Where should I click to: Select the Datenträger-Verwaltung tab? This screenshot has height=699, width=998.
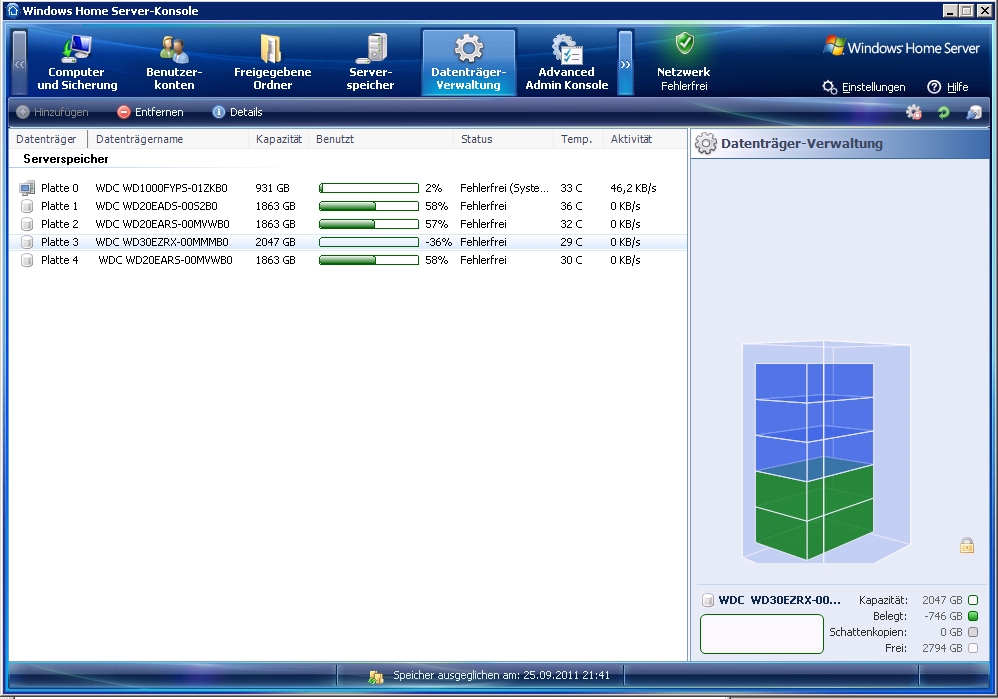(468, 63)
